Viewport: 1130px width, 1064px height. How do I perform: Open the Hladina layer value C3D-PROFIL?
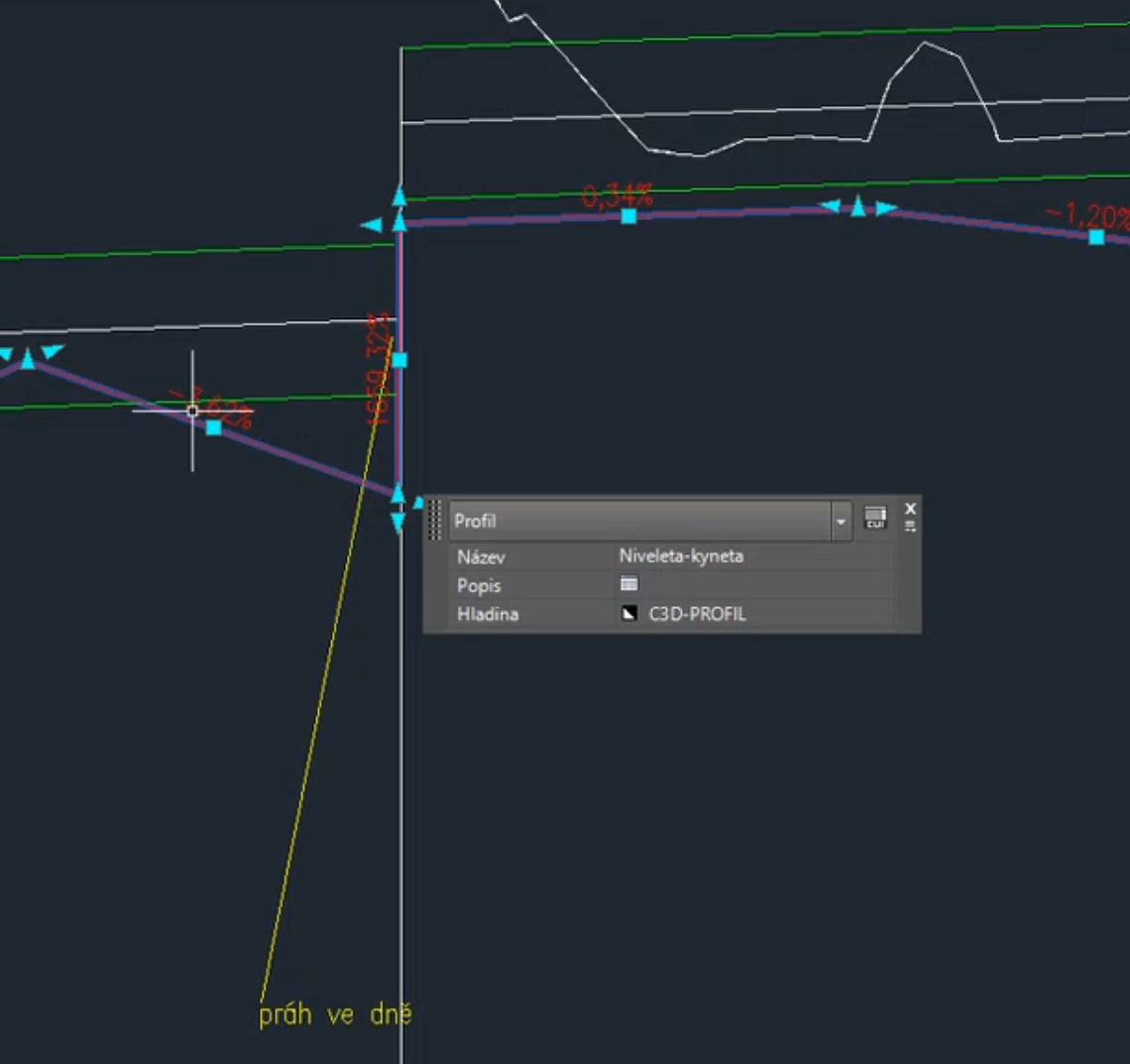pos(697,614)
